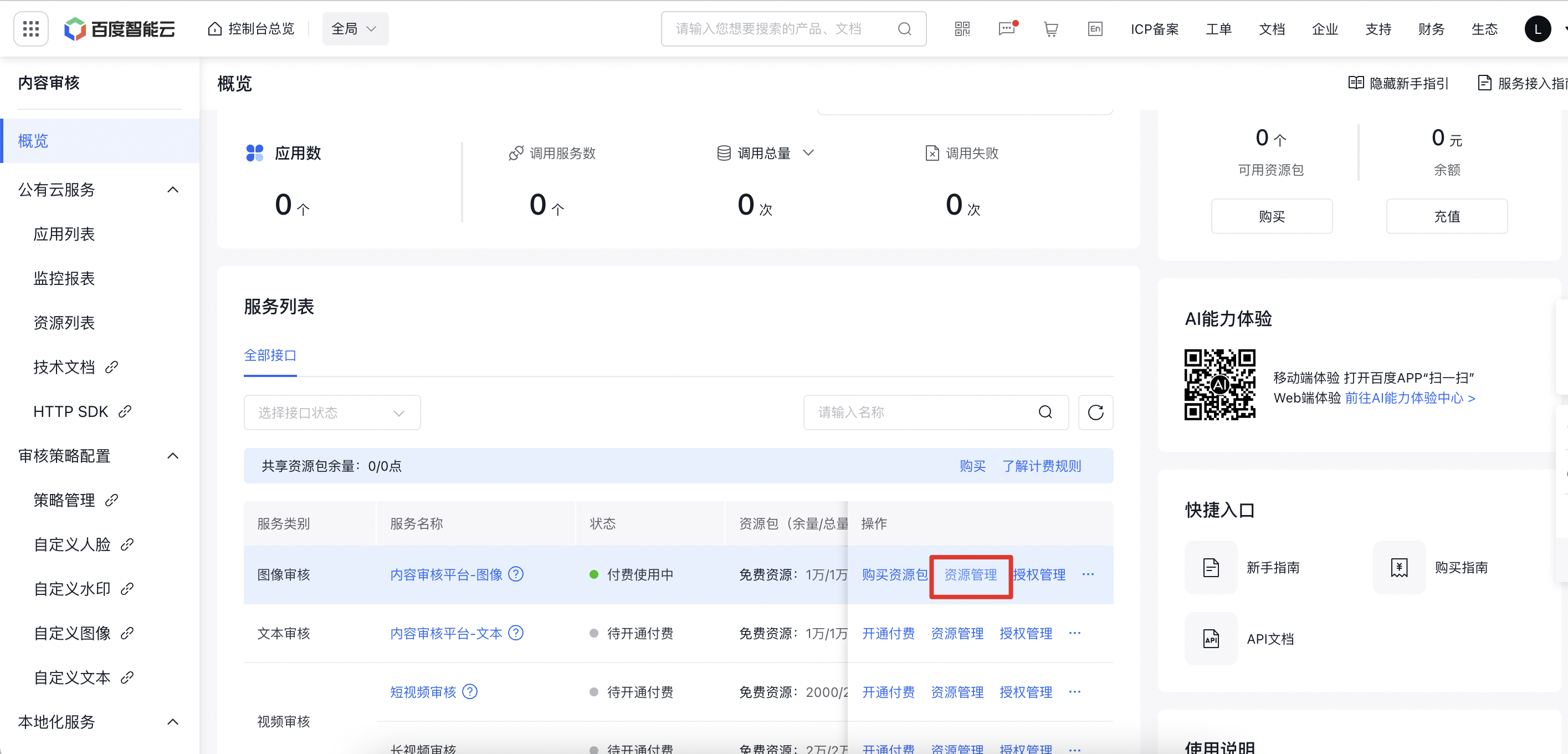The width and height of the screenshot is (1568, 754).
Task: Open help icon beside 短视频审核
Action: click(x=470, y=692)
